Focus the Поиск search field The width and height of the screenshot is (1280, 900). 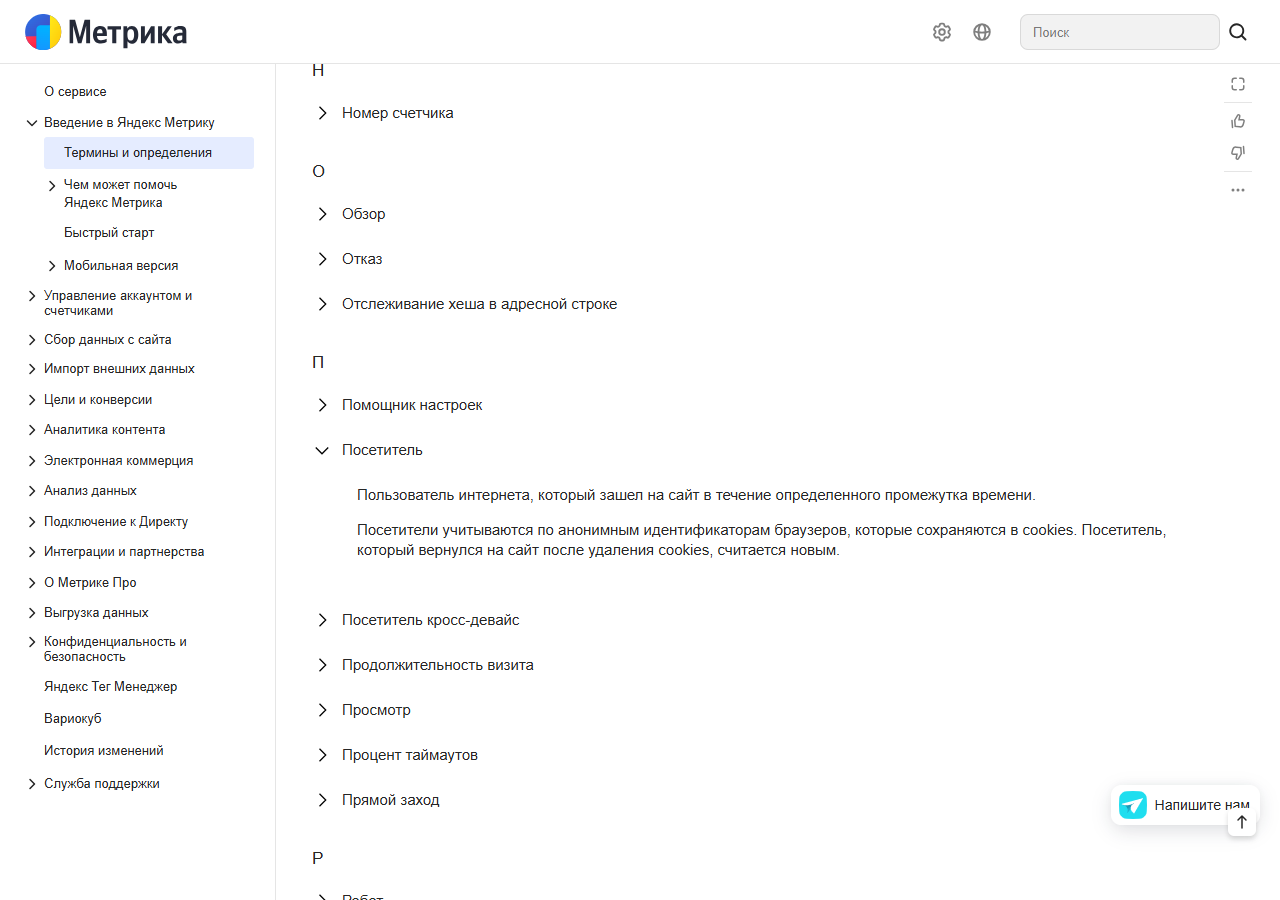pos(1120,32)
